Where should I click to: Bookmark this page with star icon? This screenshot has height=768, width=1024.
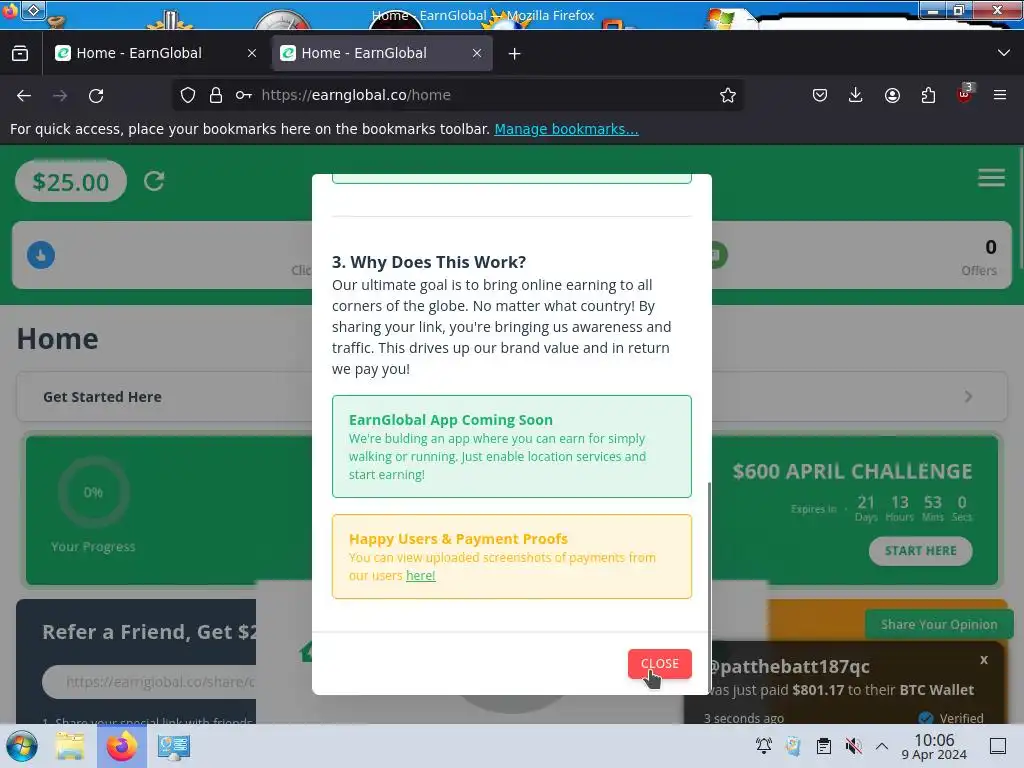728,95
